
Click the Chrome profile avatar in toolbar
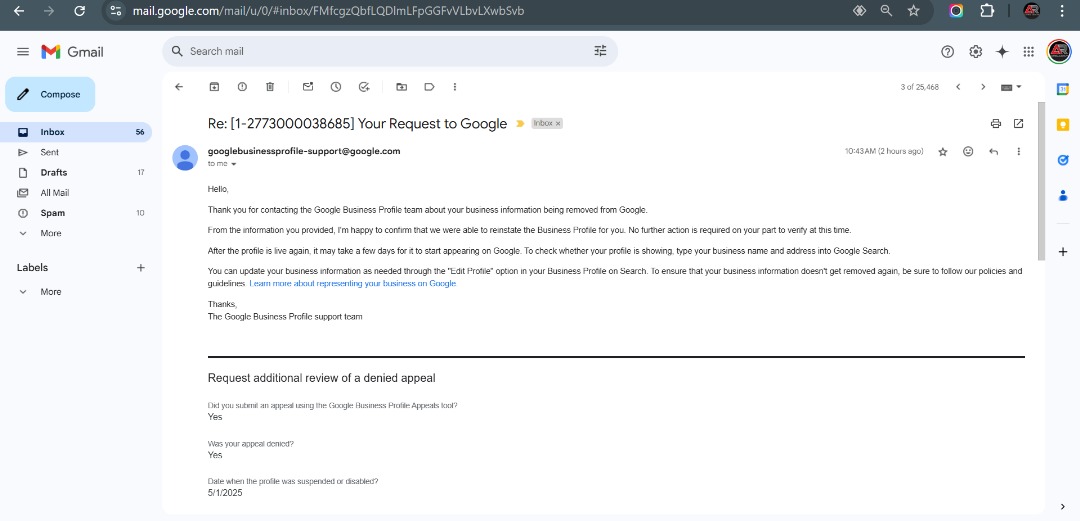(x=1031, y=11)
